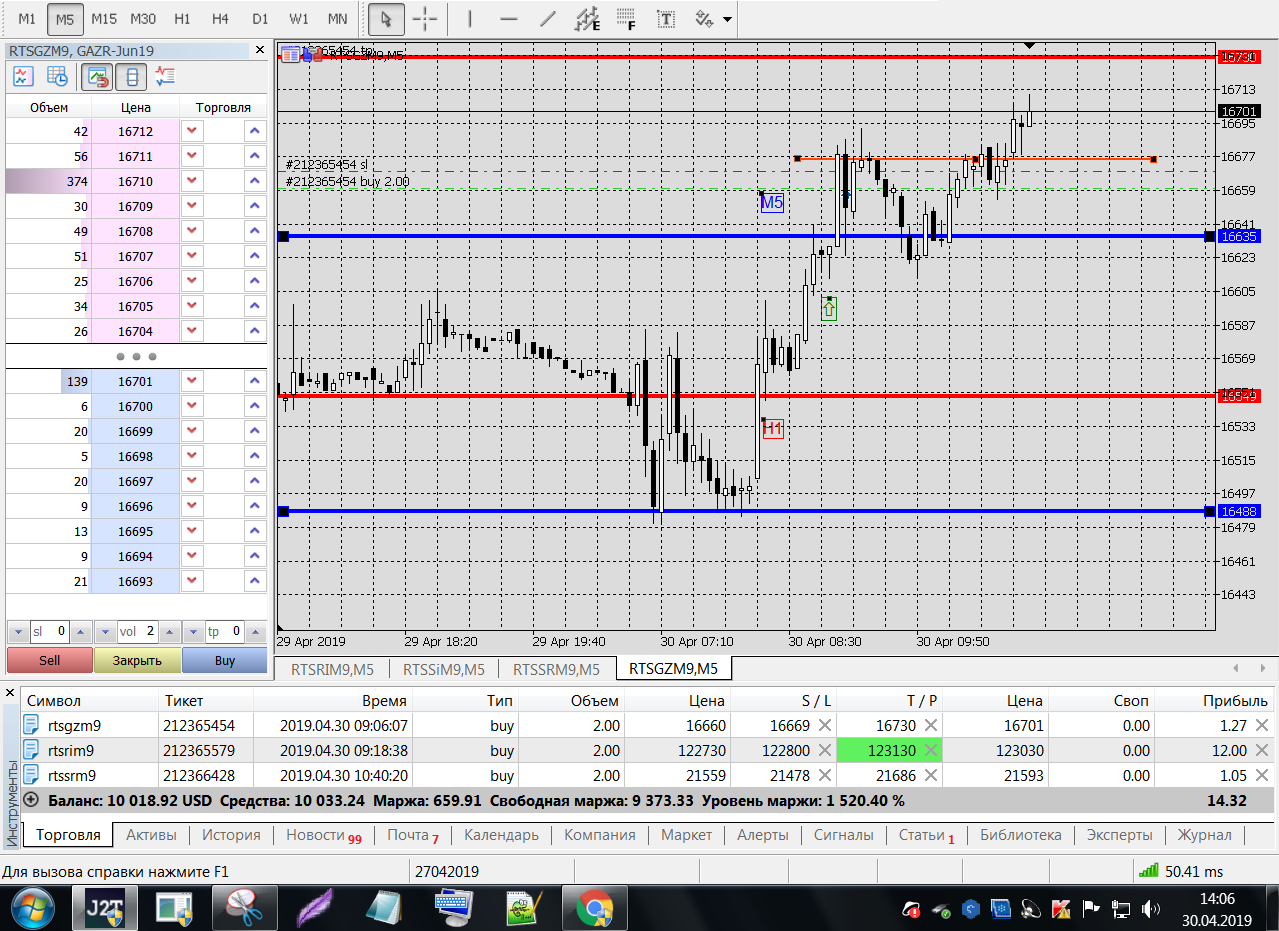1279x931 pixels.
Task: Open the Журнал tab in toolbox
Action: pos(1204,835)
